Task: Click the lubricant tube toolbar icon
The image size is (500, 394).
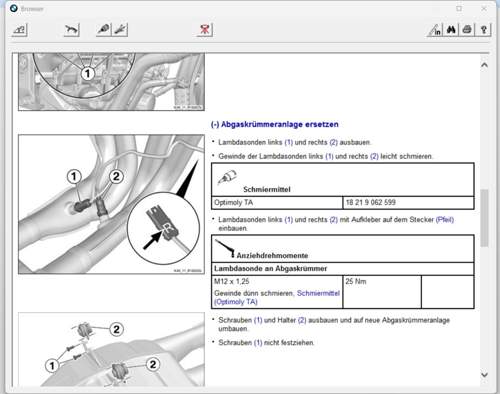Action: pyautogui.click(x=104, y=30)
